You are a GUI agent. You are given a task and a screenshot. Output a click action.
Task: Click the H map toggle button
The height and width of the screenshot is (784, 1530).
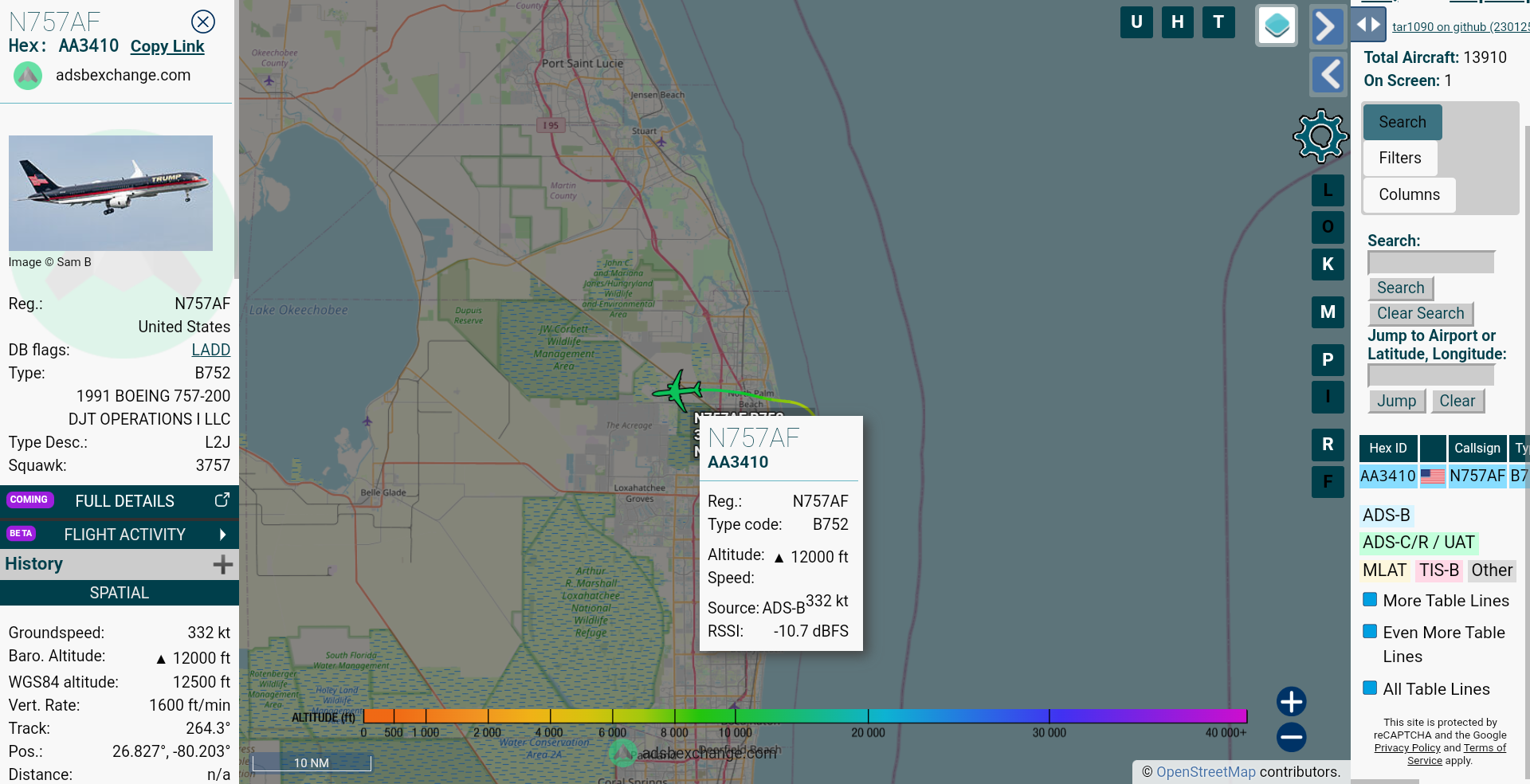coord(1177,22)
